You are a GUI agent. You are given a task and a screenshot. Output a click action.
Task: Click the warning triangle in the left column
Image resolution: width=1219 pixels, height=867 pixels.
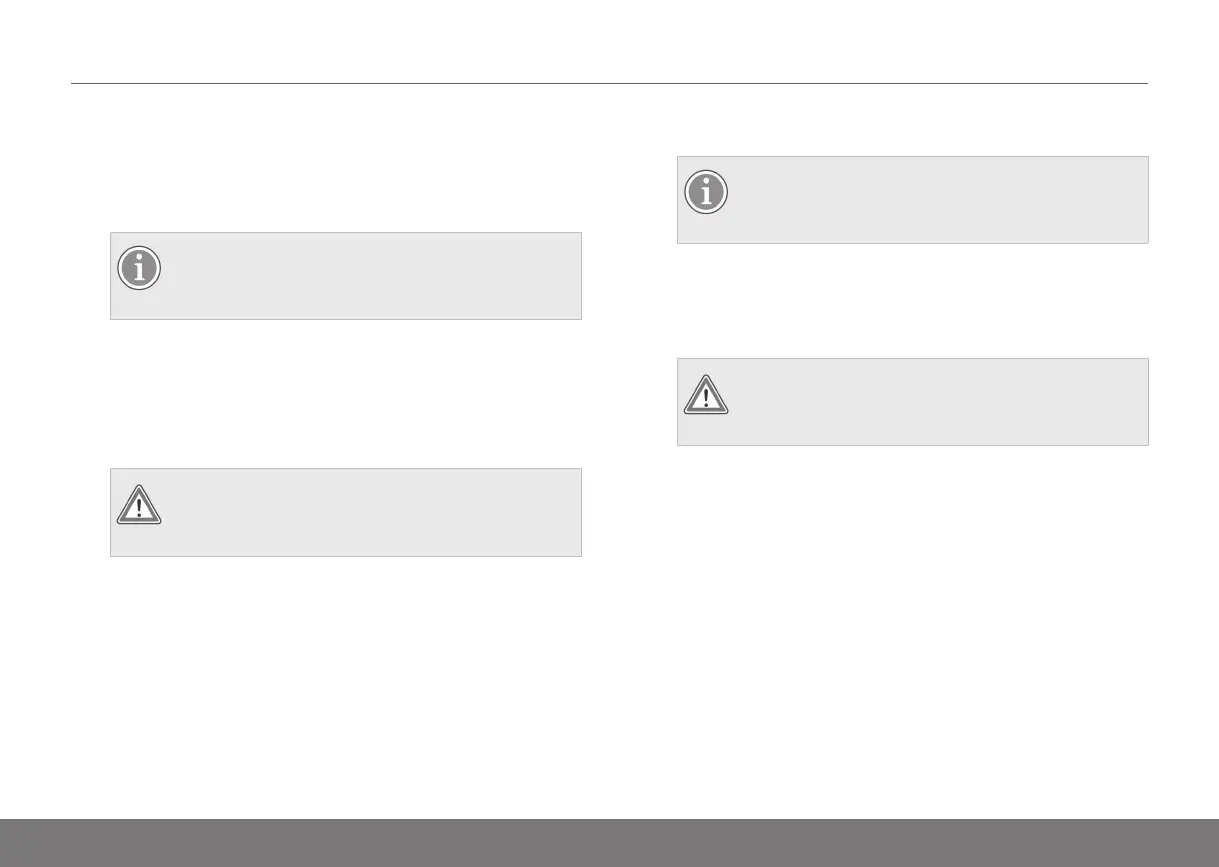139,504
